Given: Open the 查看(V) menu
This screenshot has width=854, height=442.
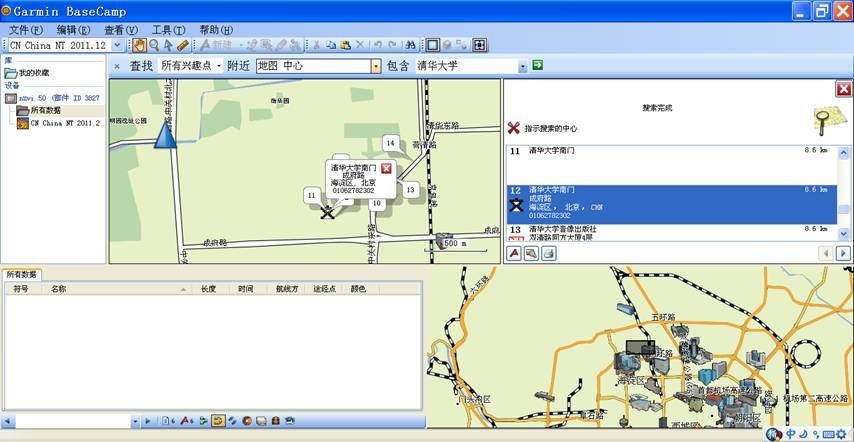Looking at the screenshot, I should [121, 30].
